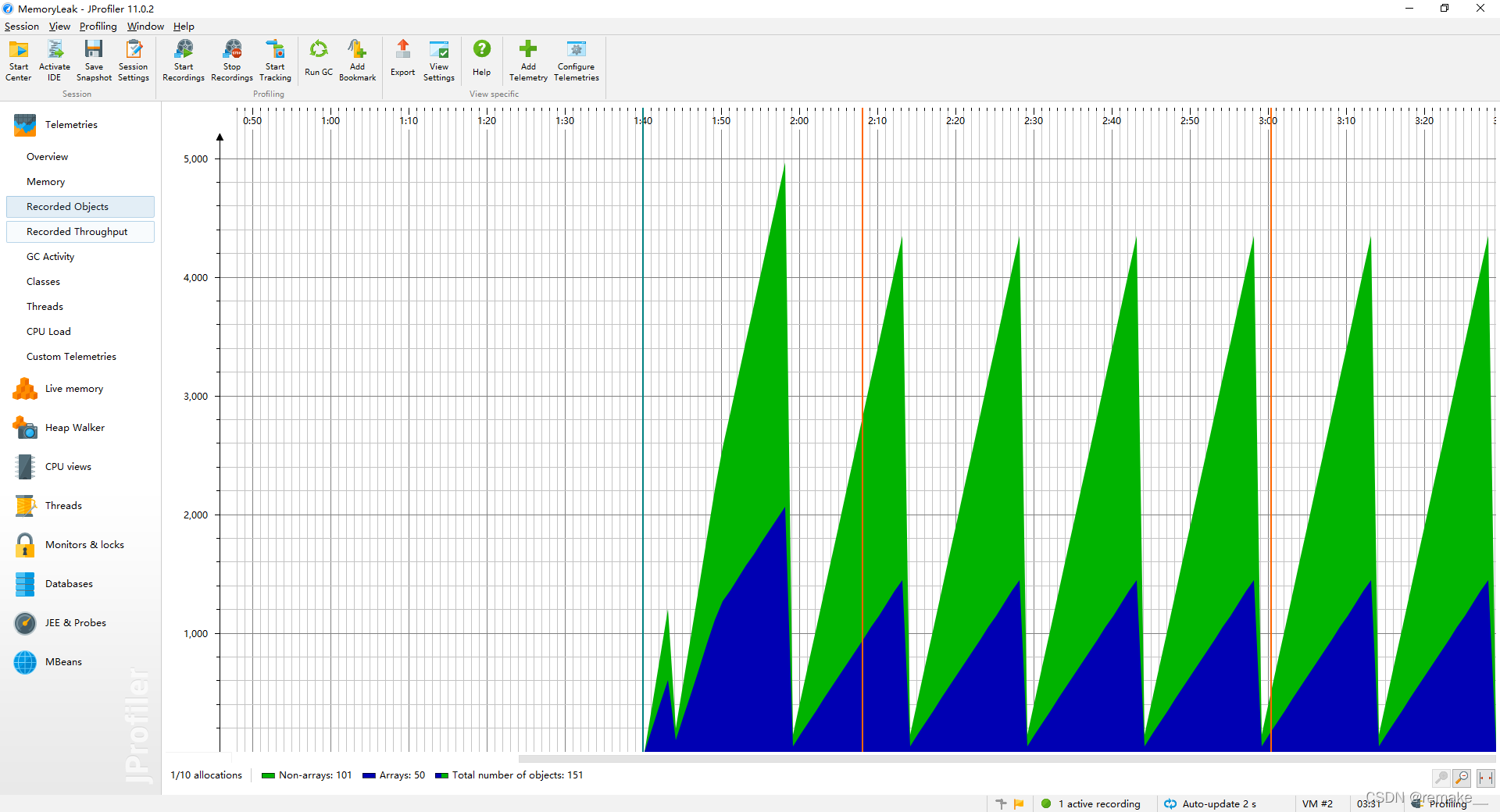Click the VM #2 status entry
1500x812 pixels.
click(x=1317, y=803)
